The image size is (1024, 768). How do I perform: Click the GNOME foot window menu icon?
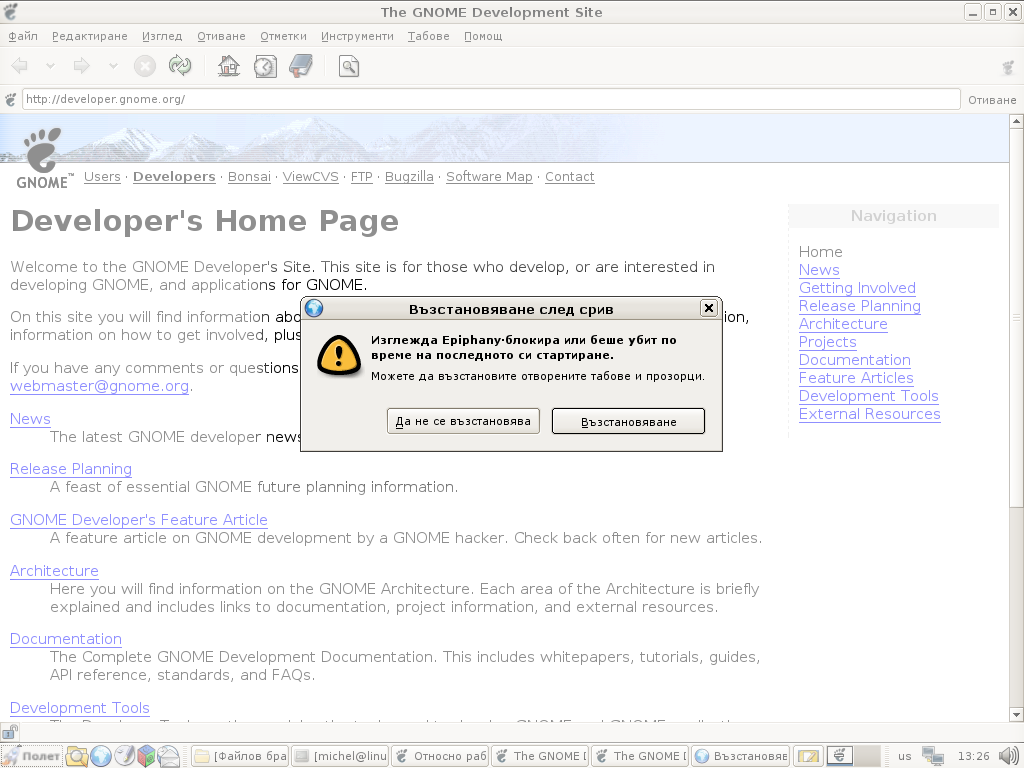pos(10,12)
